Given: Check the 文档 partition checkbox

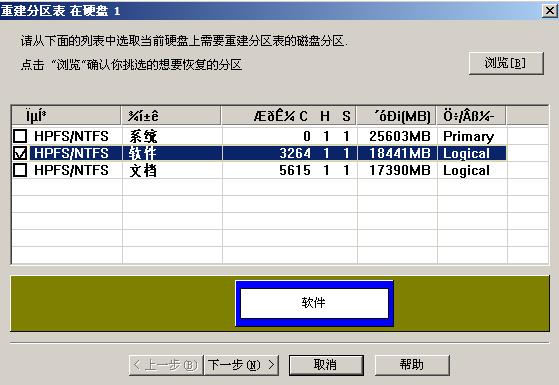Looking at the screenshot, I should pos(20,170).
